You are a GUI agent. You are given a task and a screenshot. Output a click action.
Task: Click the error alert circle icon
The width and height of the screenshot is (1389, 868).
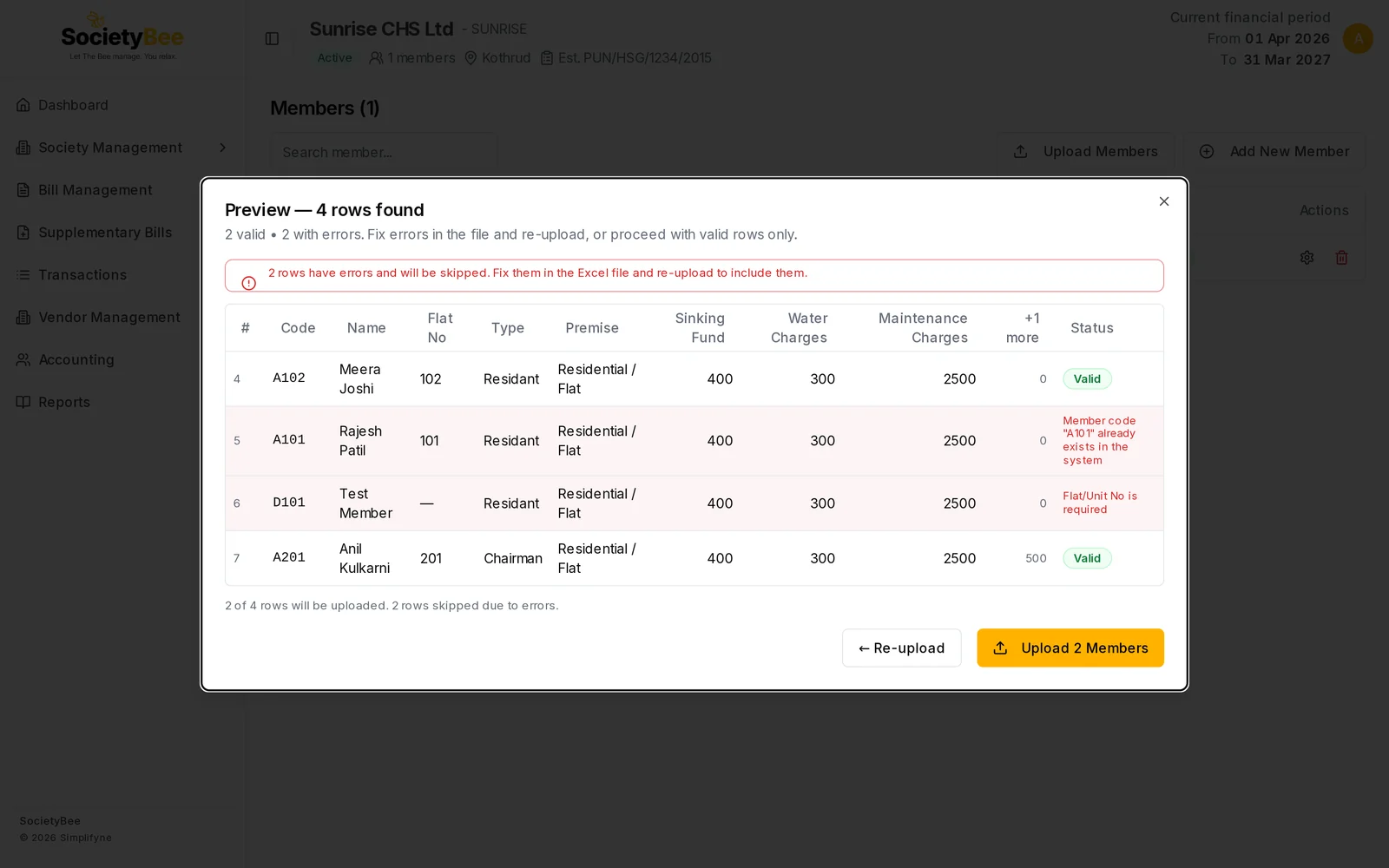[x=249, y=283]
